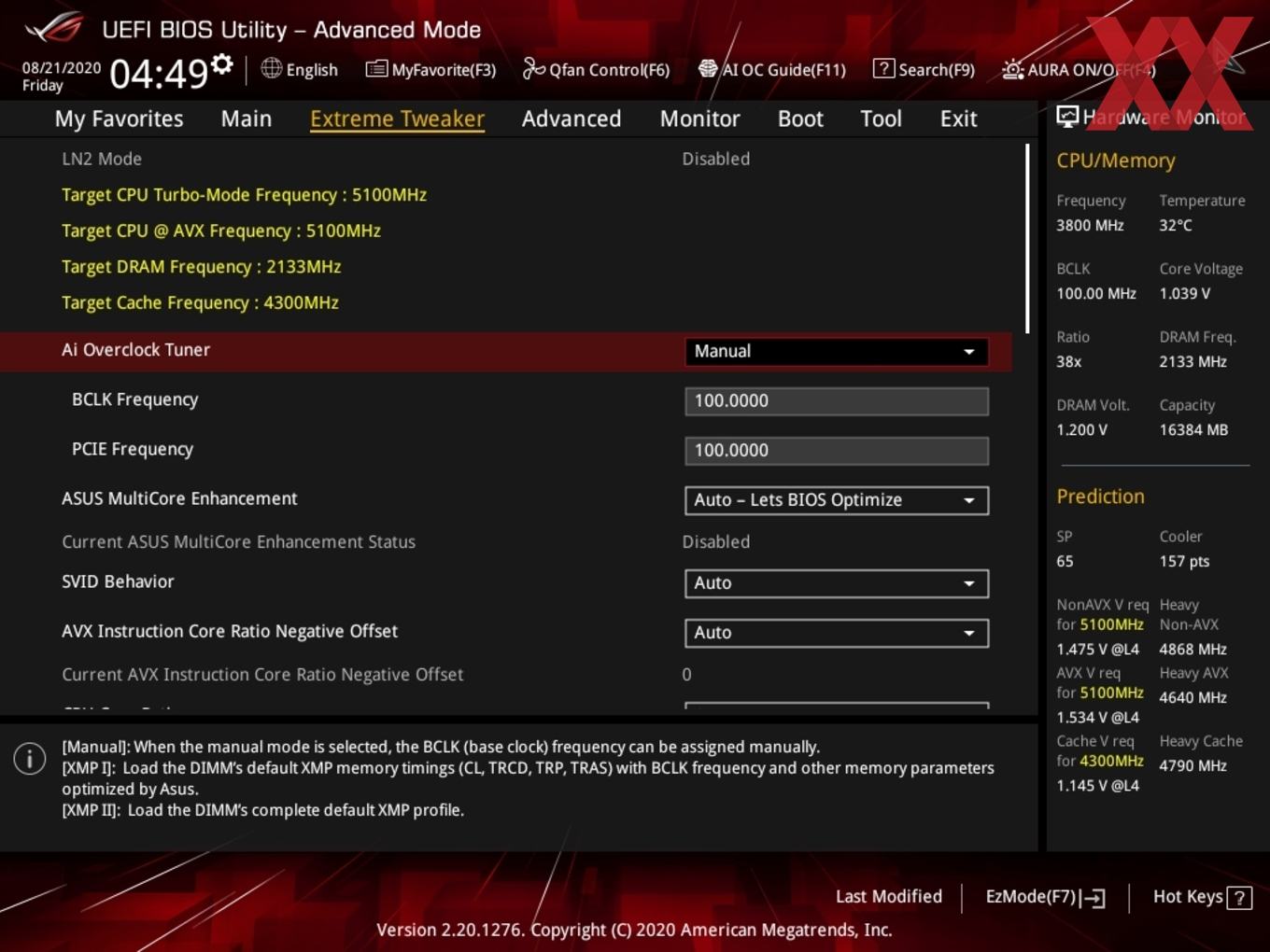This screenshot has height=952, width=1270.
Task: Open the Advanced tab
Action: [x=571, y=119]
